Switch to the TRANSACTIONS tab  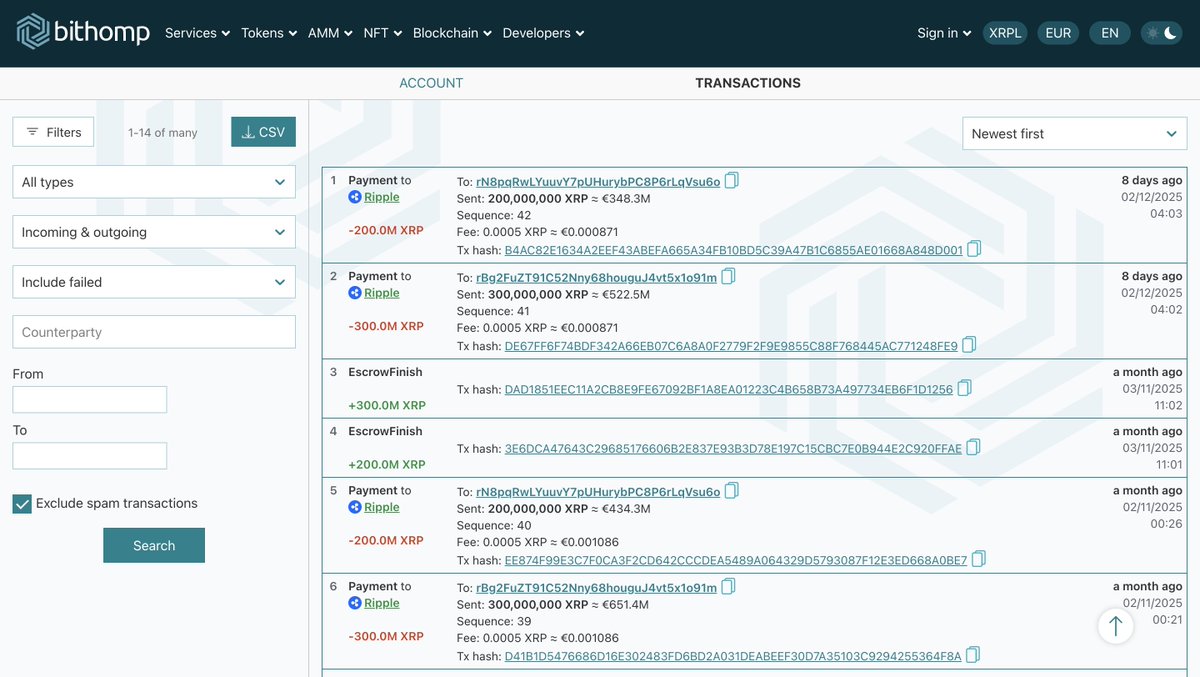pos(748,83)
